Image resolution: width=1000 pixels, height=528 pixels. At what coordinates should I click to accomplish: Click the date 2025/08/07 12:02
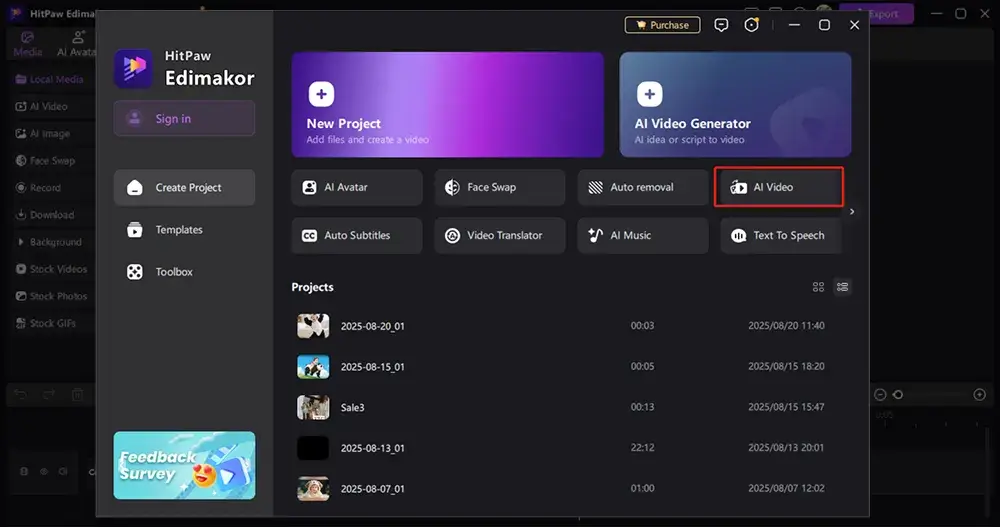click(786, 488)
